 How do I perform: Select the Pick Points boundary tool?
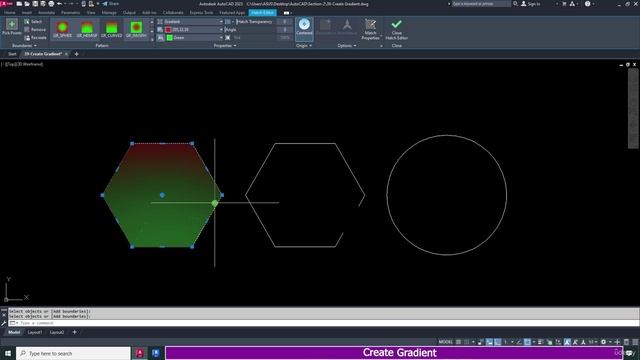pos(11,27)
